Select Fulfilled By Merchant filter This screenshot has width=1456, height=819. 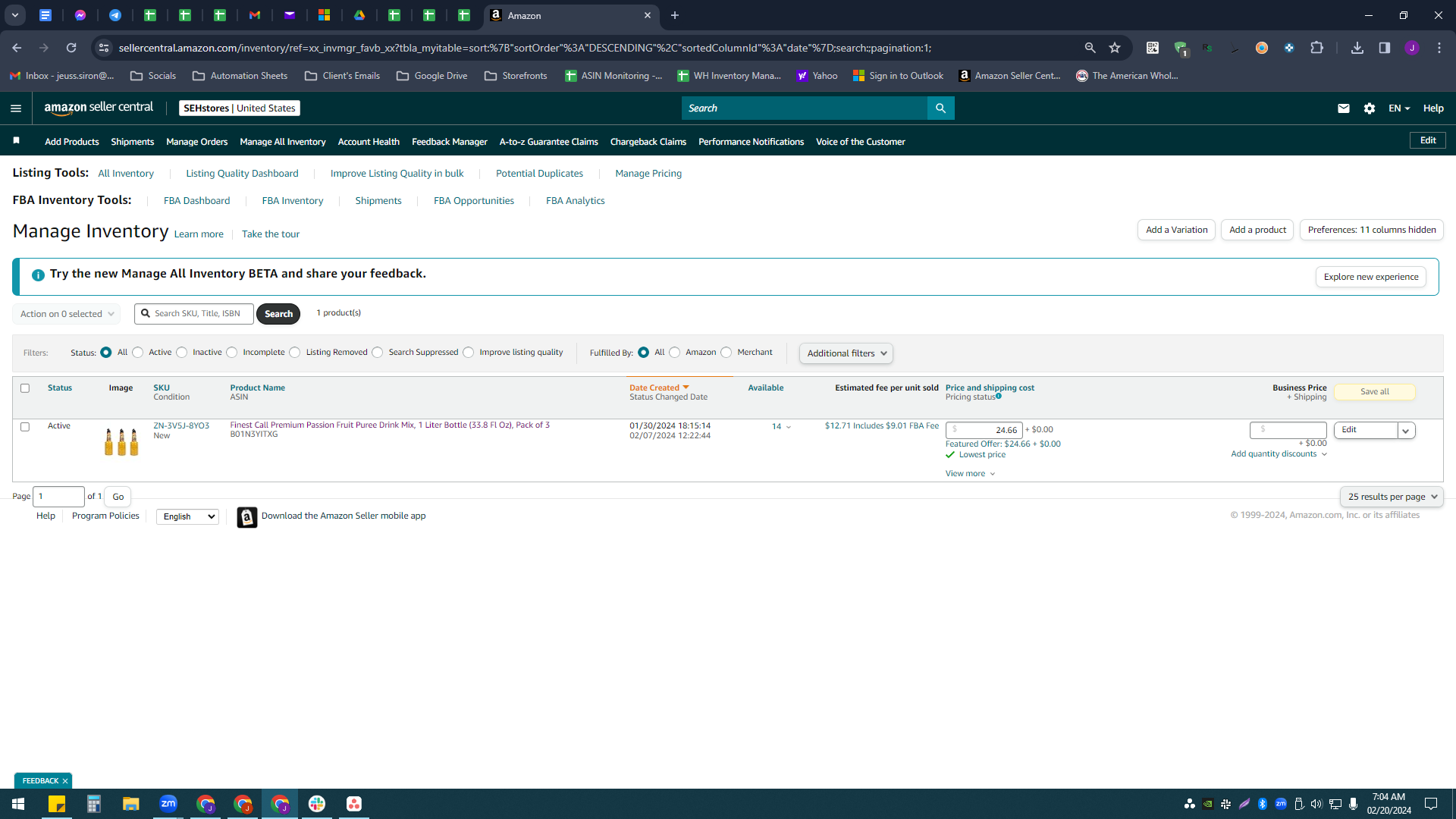[726, 353]
